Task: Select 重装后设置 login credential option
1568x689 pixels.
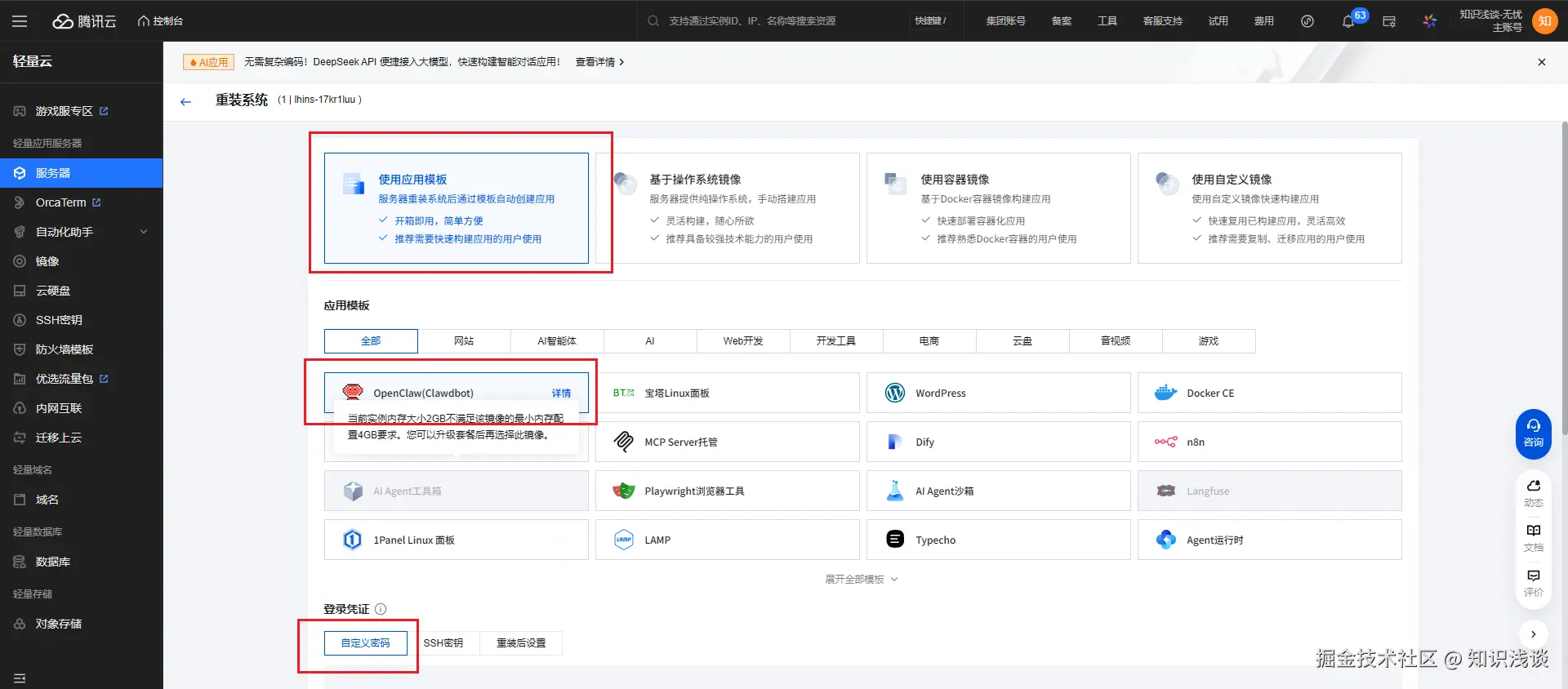Action: (x=521, y=643)
